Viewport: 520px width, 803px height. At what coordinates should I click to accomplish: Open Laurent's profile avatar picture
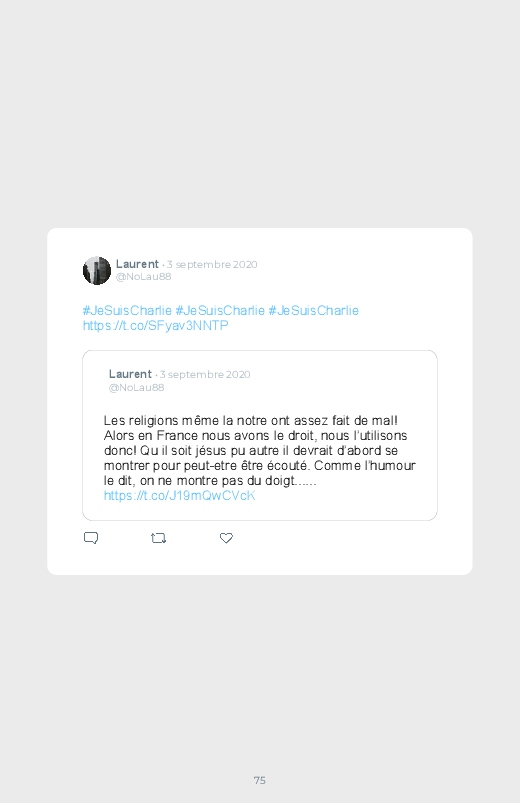tap(97, 270)
